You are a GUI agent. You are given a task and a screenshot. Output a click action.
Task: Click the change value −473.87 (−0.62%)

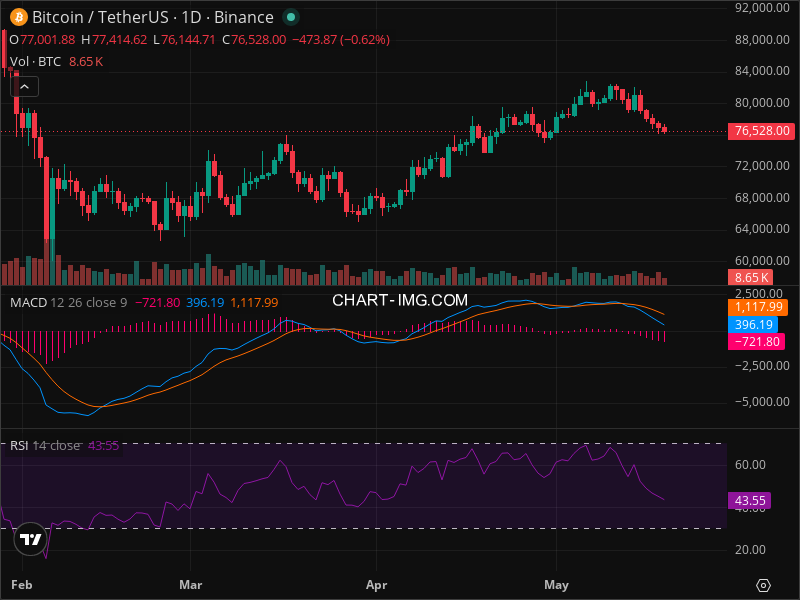341,40
